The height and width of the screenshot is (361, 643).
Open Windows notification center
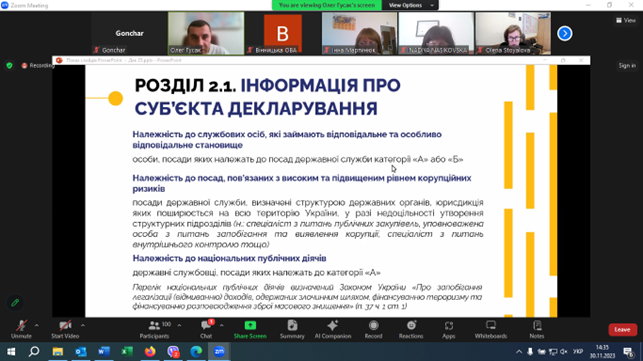(x=628, y=352)
